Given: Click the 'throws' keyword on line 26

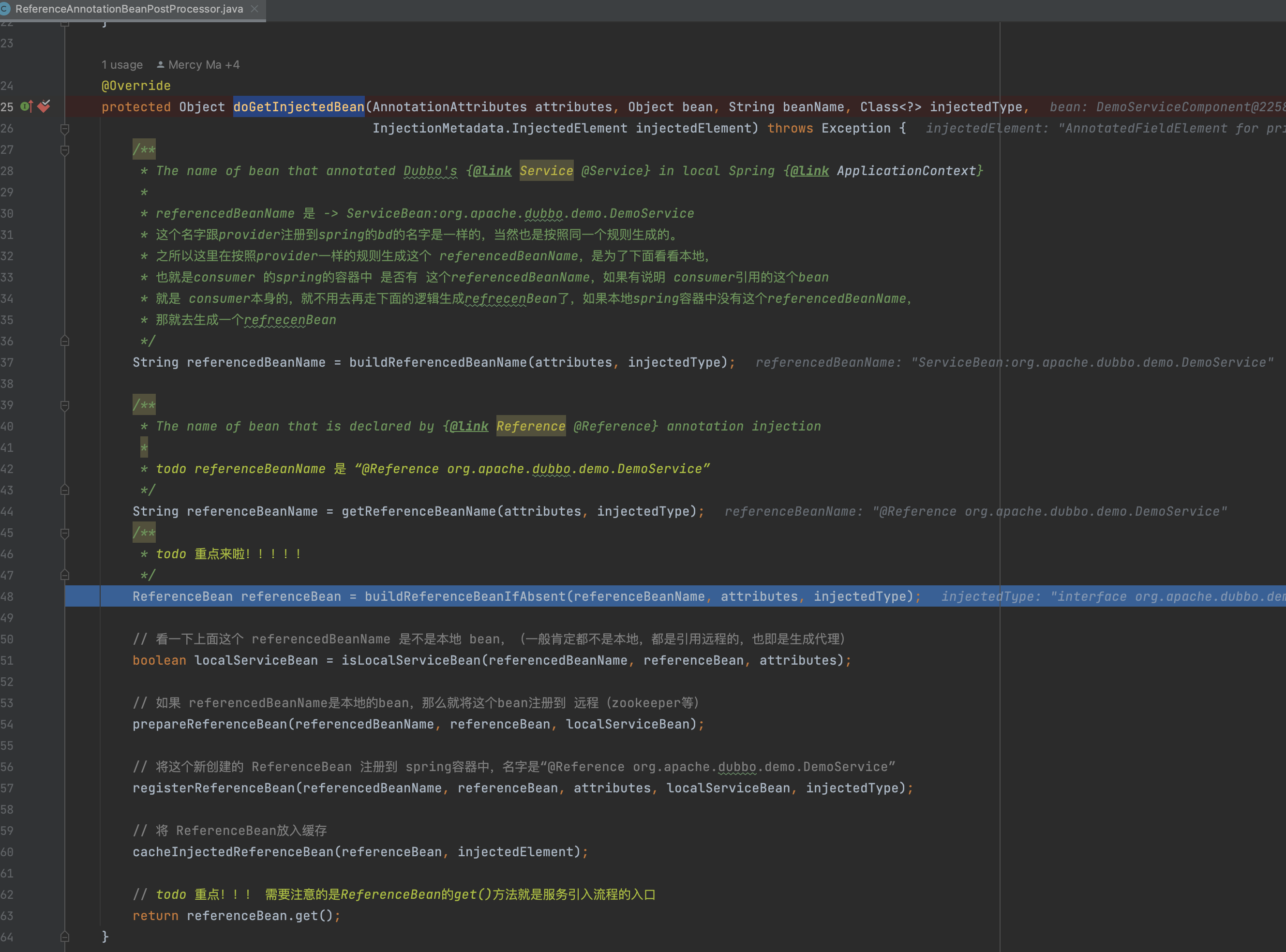Looking at the screenshot, I should click(790, 128).
